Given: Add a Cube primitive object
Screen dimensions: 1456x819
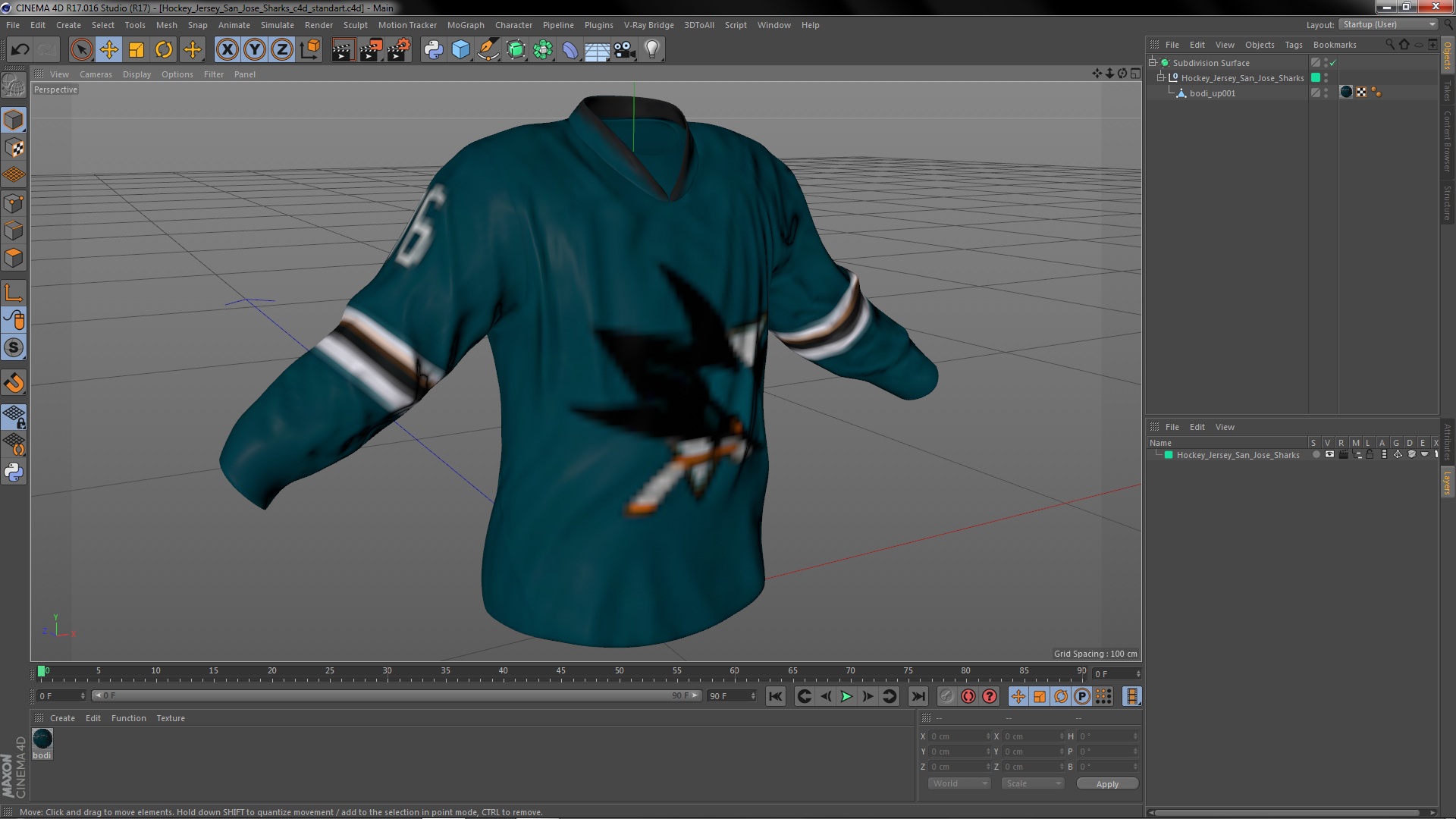Looking at the screenshot, I should click(460, 50).
